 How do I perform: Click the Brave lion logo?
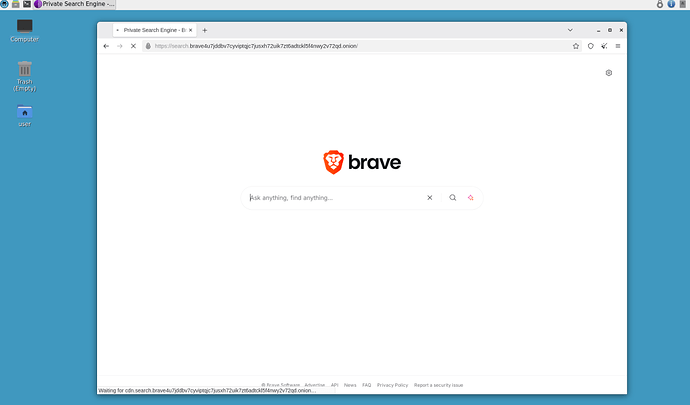coord(333,162)
